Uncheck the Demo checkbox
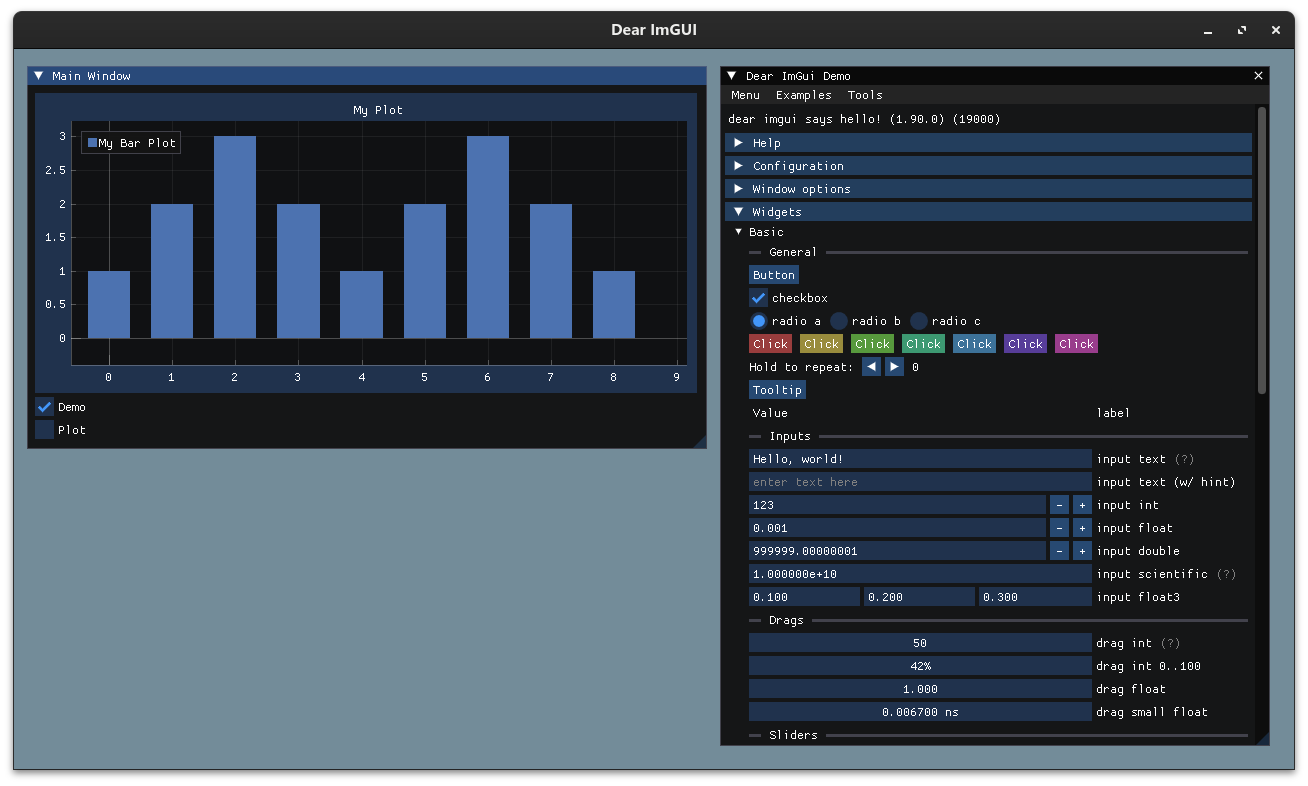The image size is (1308, 786). 44,407
